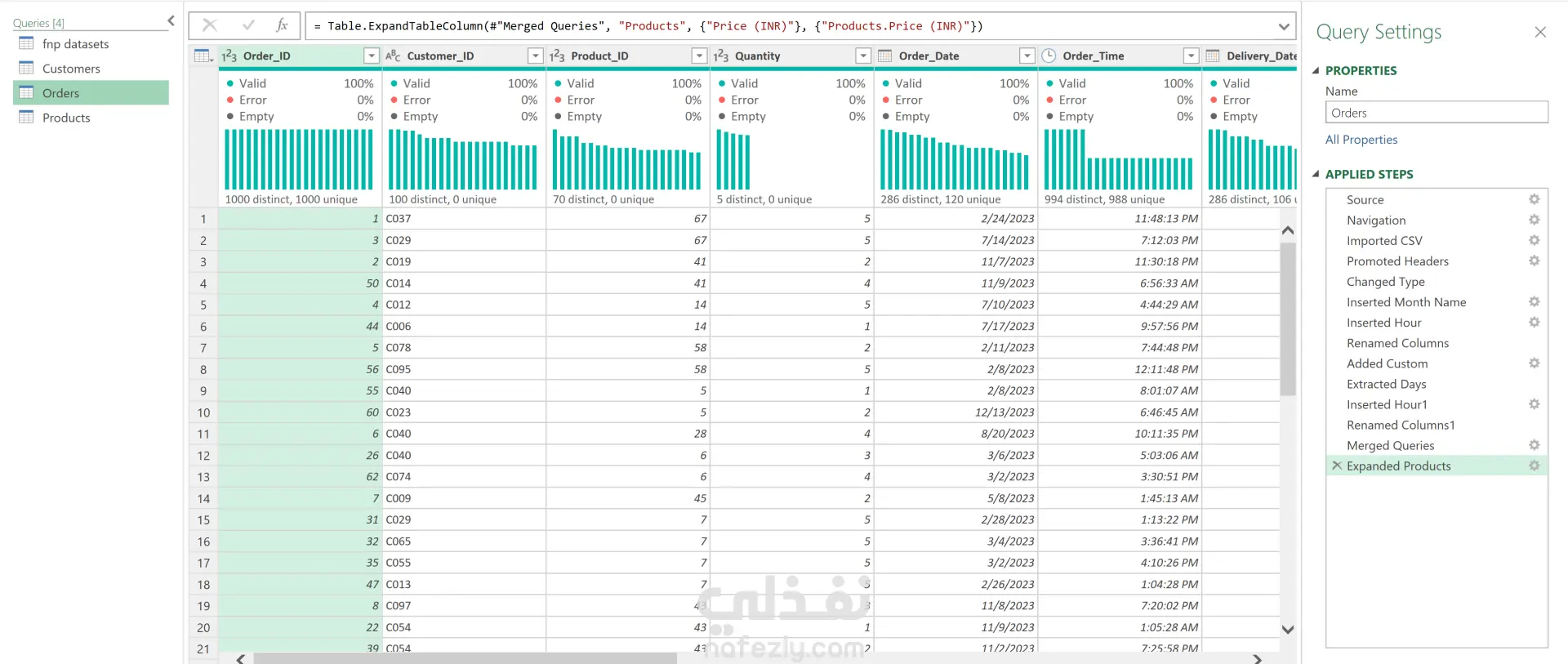Open settings gear for the Navigation step

pos(1535,220)
